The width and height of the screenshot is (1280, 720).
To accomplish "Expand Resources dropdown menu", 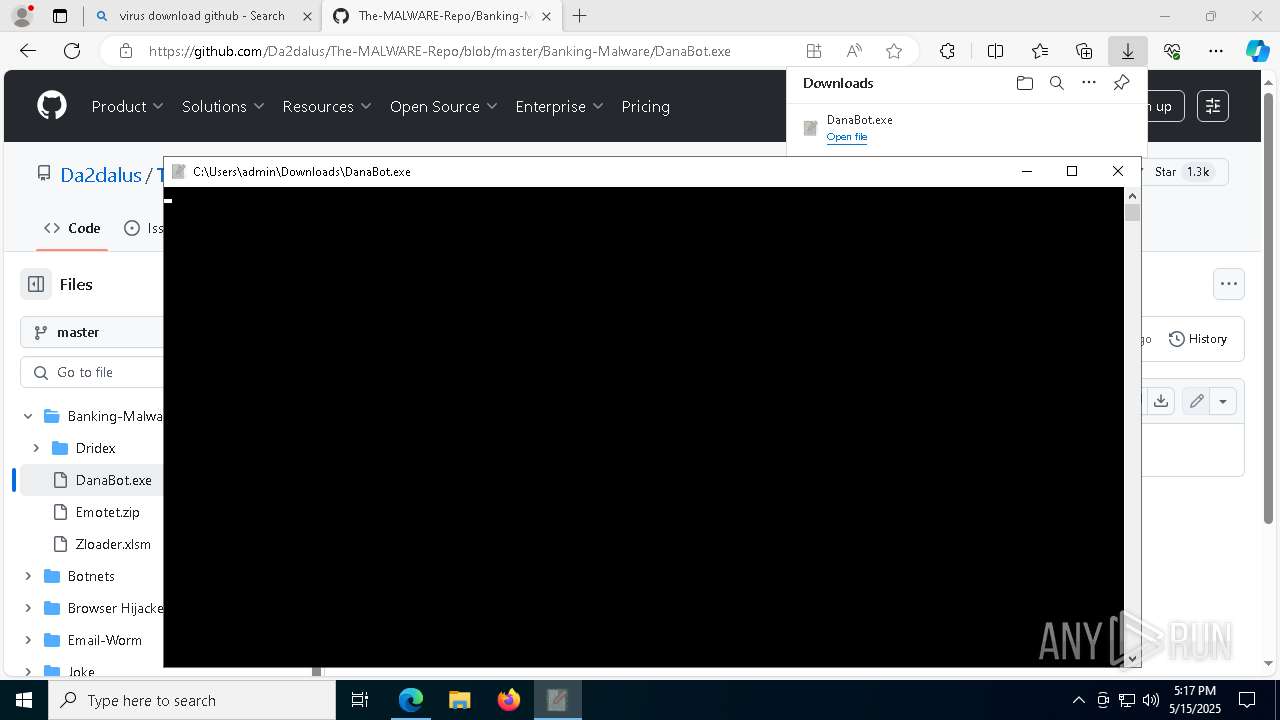I will coord(327,106).
